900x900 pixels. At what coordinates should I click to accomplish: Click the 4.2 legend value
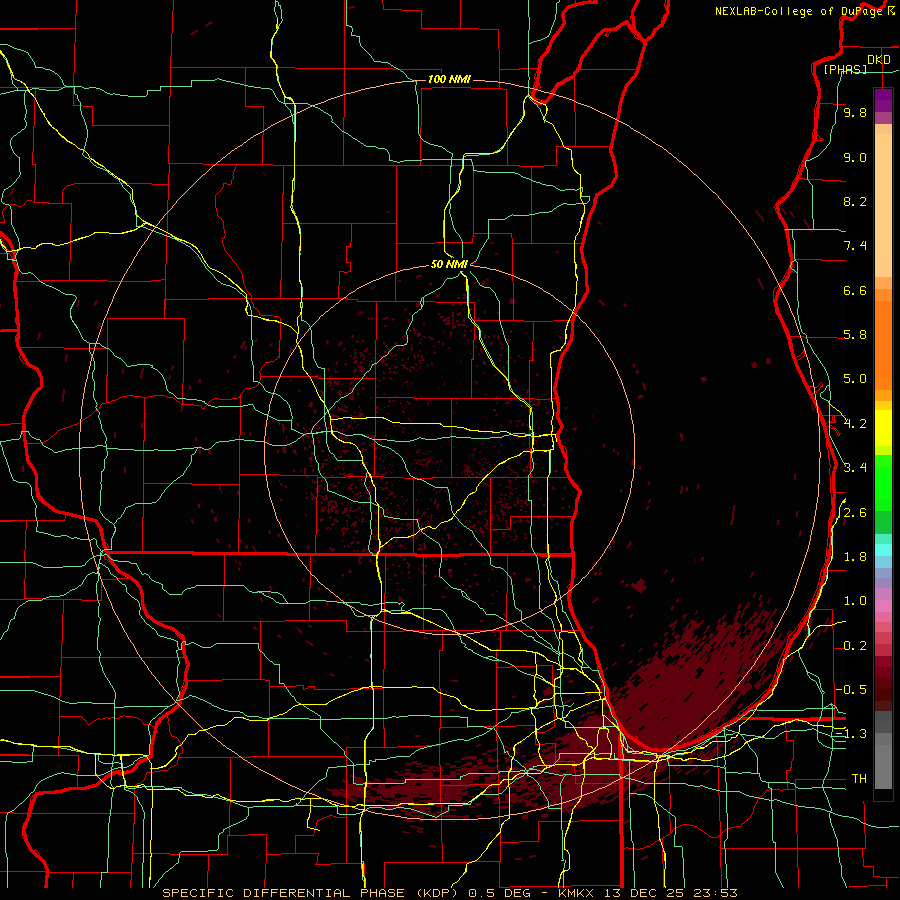[855, 424]
